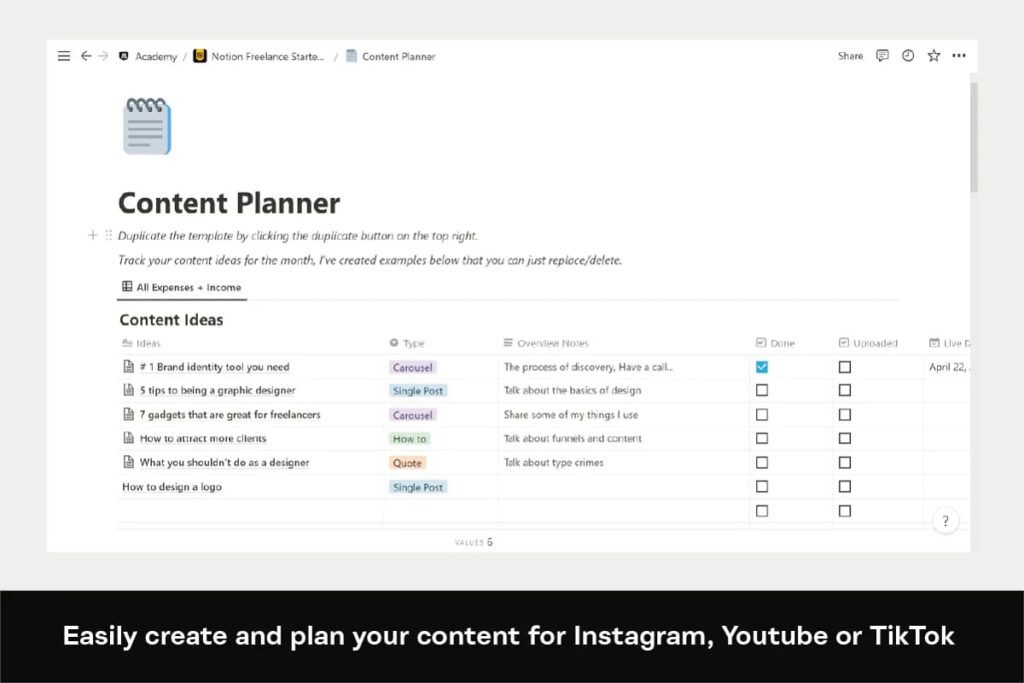Open the Type column header menu
This screenshot has height=683, width=1024.
coord(409,342)
